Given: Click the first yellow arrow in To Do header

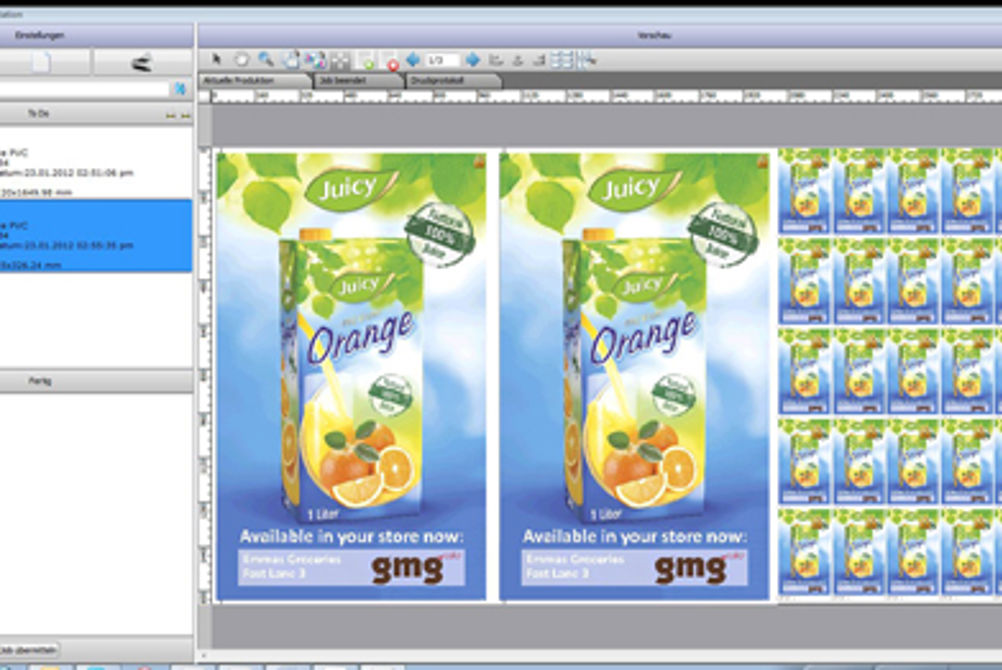Looking at the screenshot, I should click(x=171, y=115).
